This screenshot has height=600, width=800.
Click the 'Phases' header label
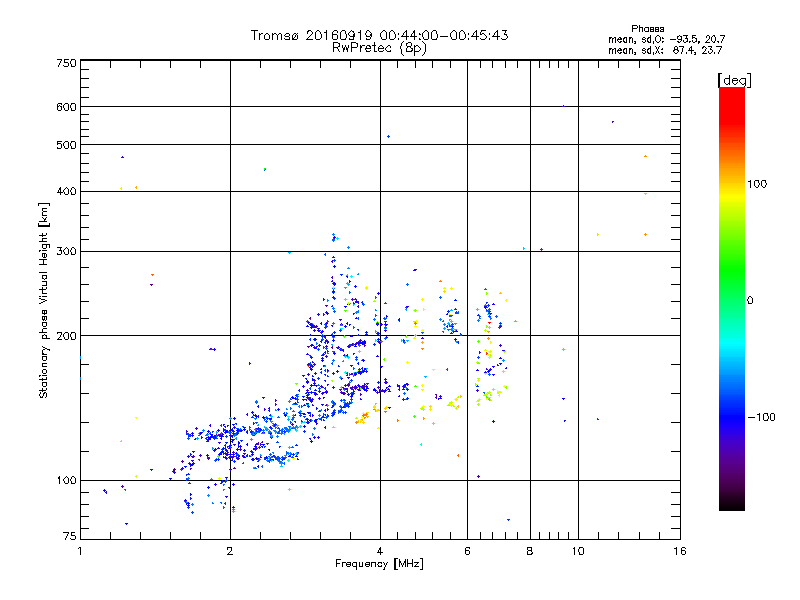[x=647, y=29]
